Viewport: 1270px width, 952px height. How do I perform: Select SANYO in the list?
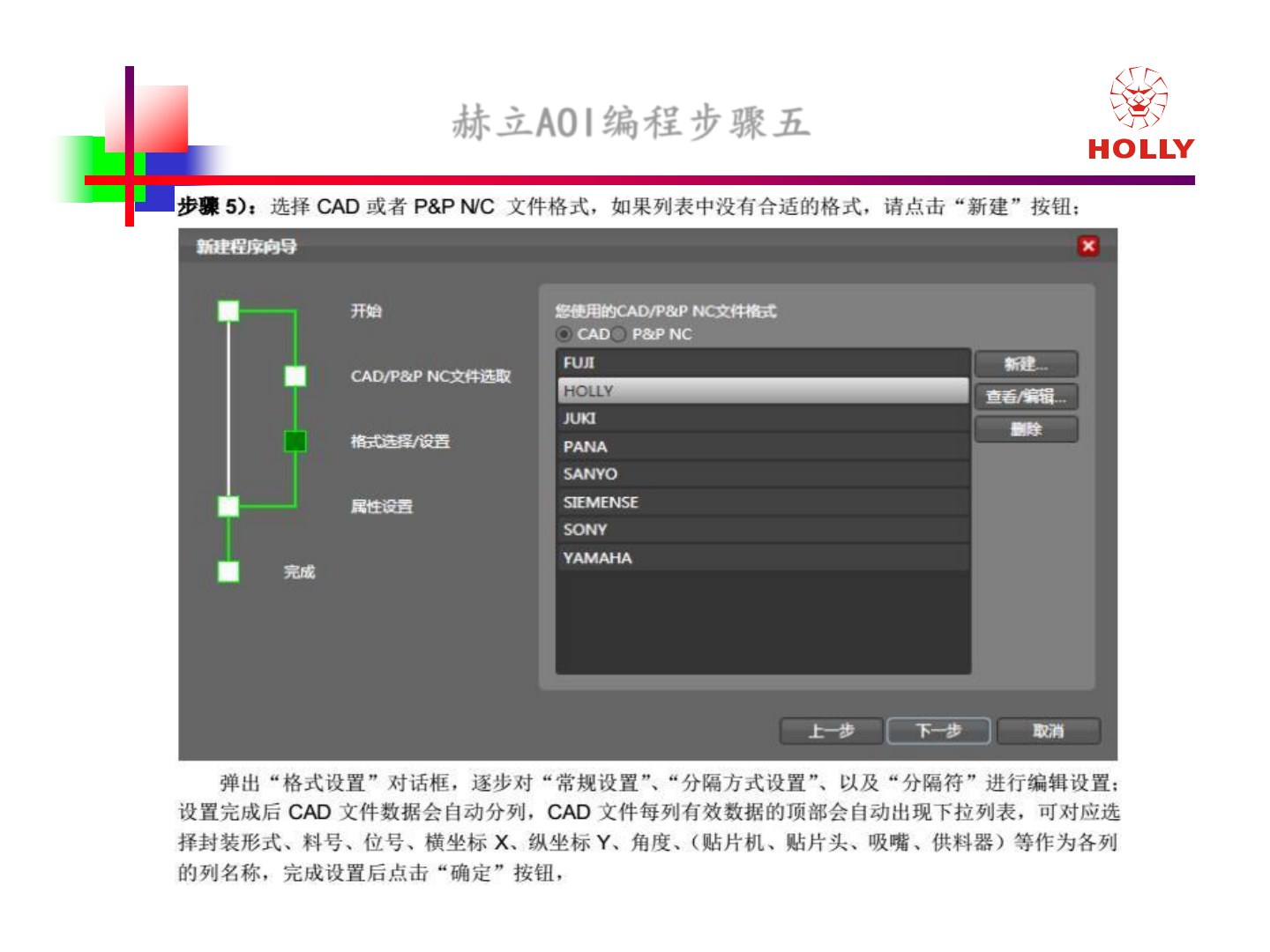tap(763, 474)
